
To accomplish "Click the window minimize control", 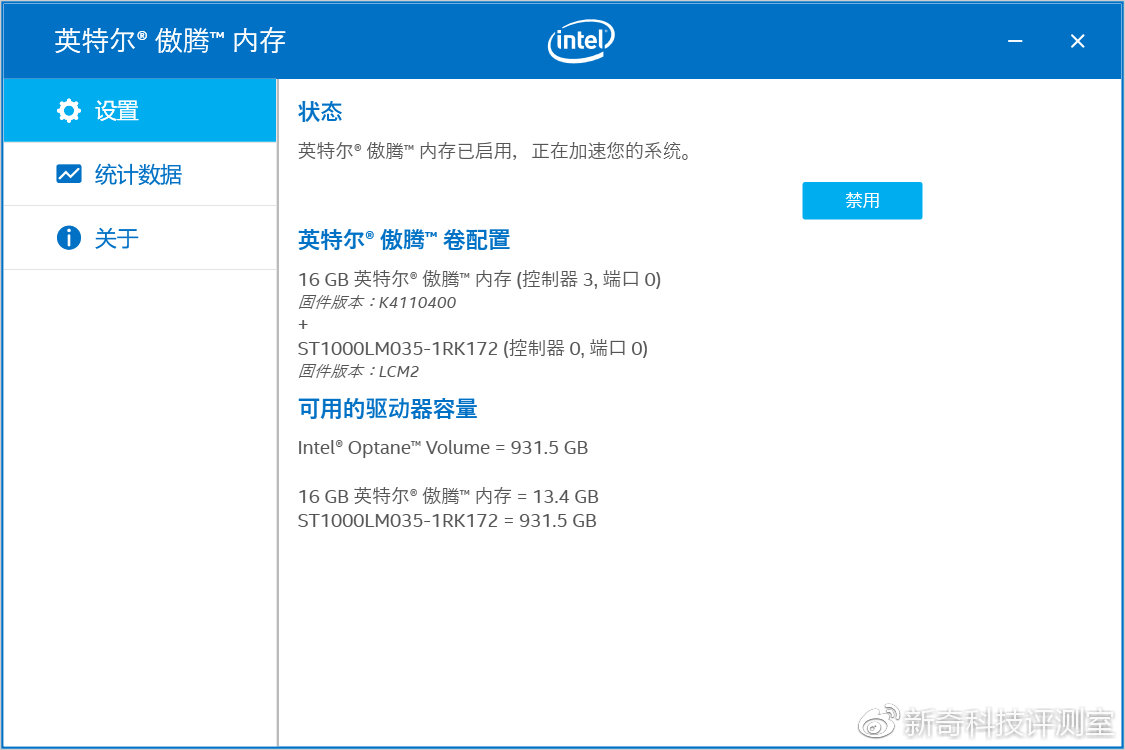I will [x=1014, y=41].
